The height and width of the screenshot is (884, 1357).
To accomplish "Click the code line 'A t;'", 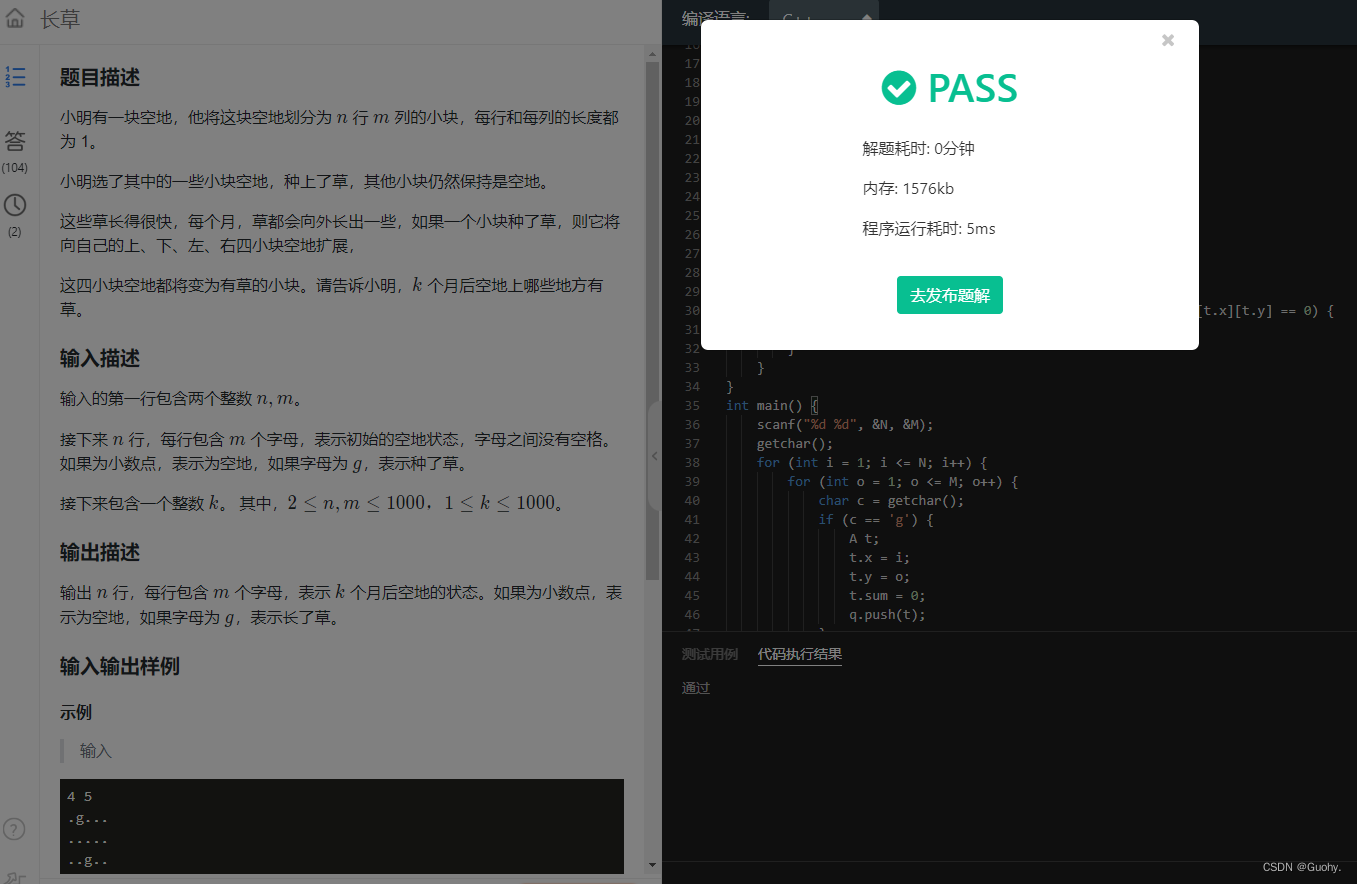I will click(864, 538).
